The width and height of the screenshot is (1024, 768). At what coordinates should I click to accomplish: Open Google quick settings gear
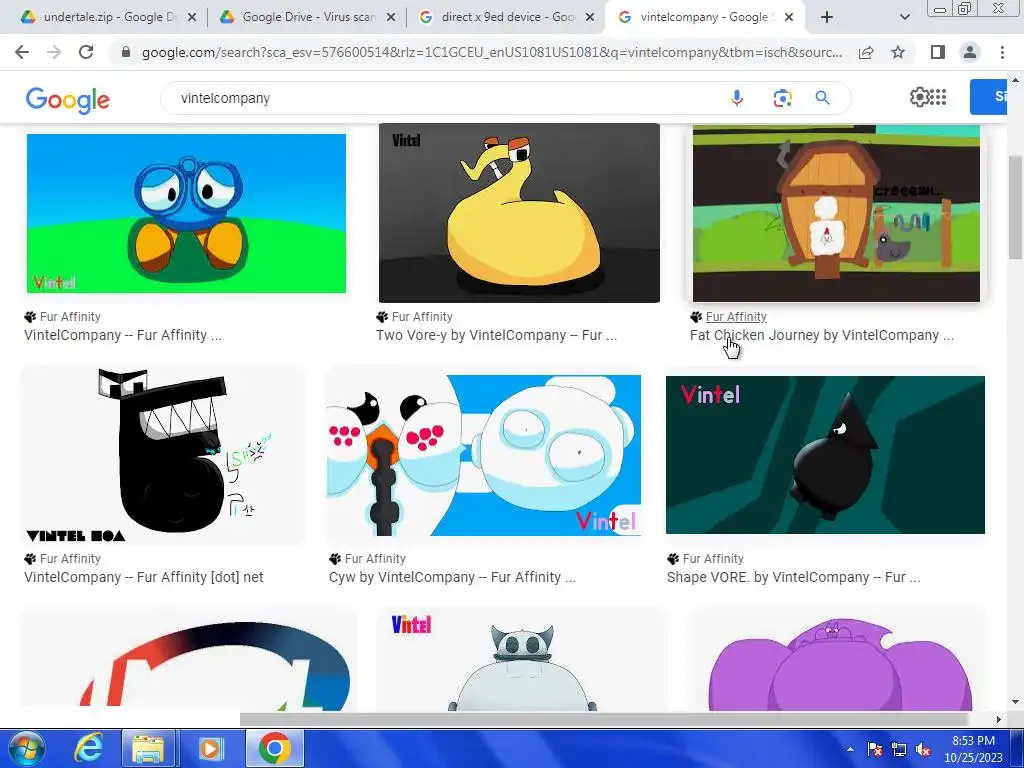coord(919,97)
